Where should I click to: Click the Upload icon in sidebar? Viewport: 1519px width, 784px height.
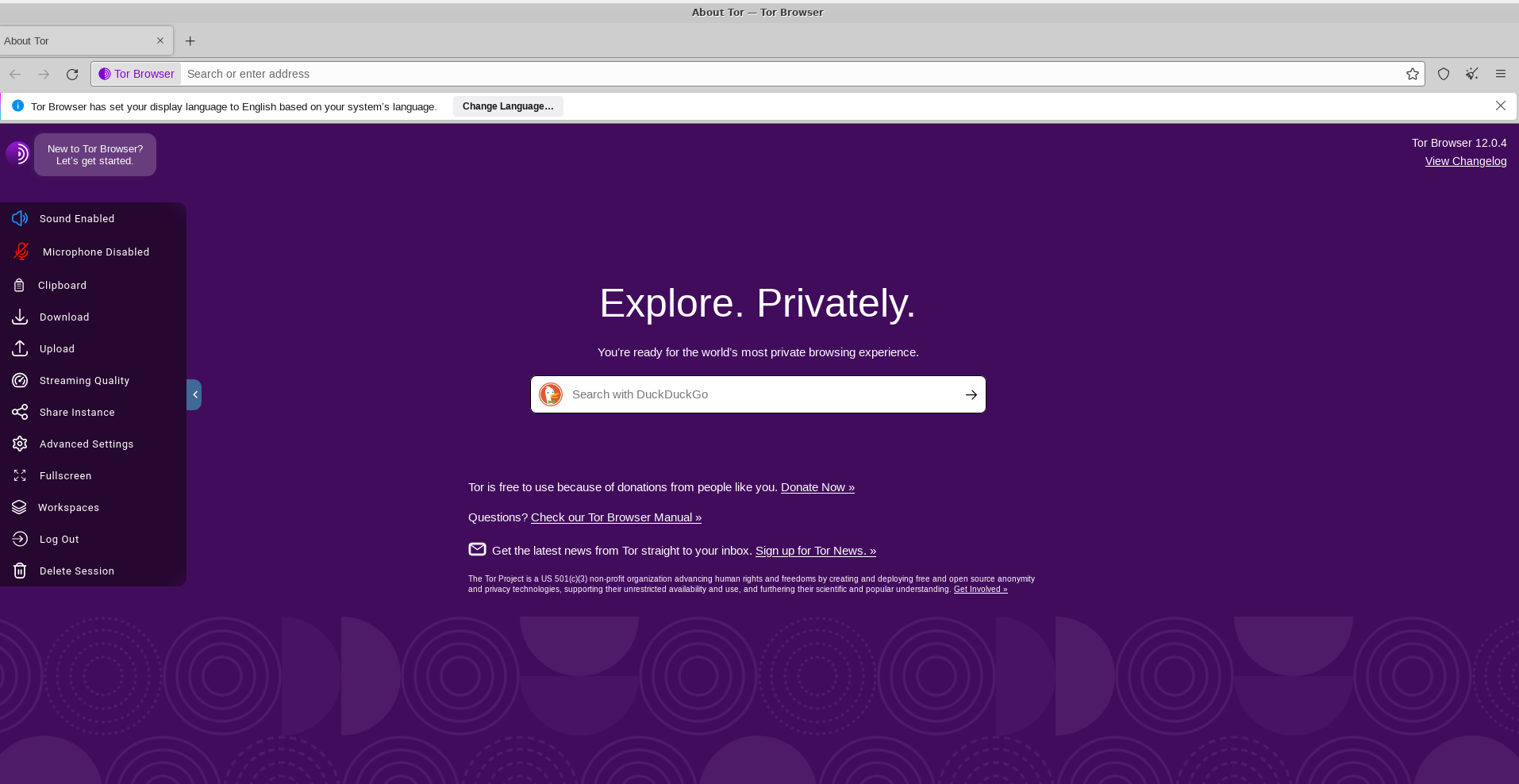(x=20, y=348)
